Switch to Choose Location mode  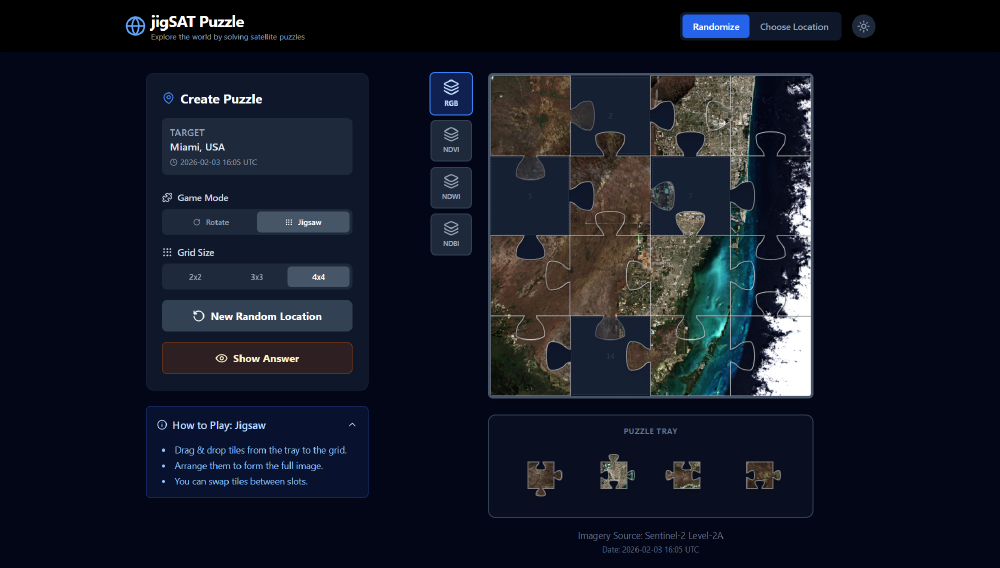coord(794,27)
